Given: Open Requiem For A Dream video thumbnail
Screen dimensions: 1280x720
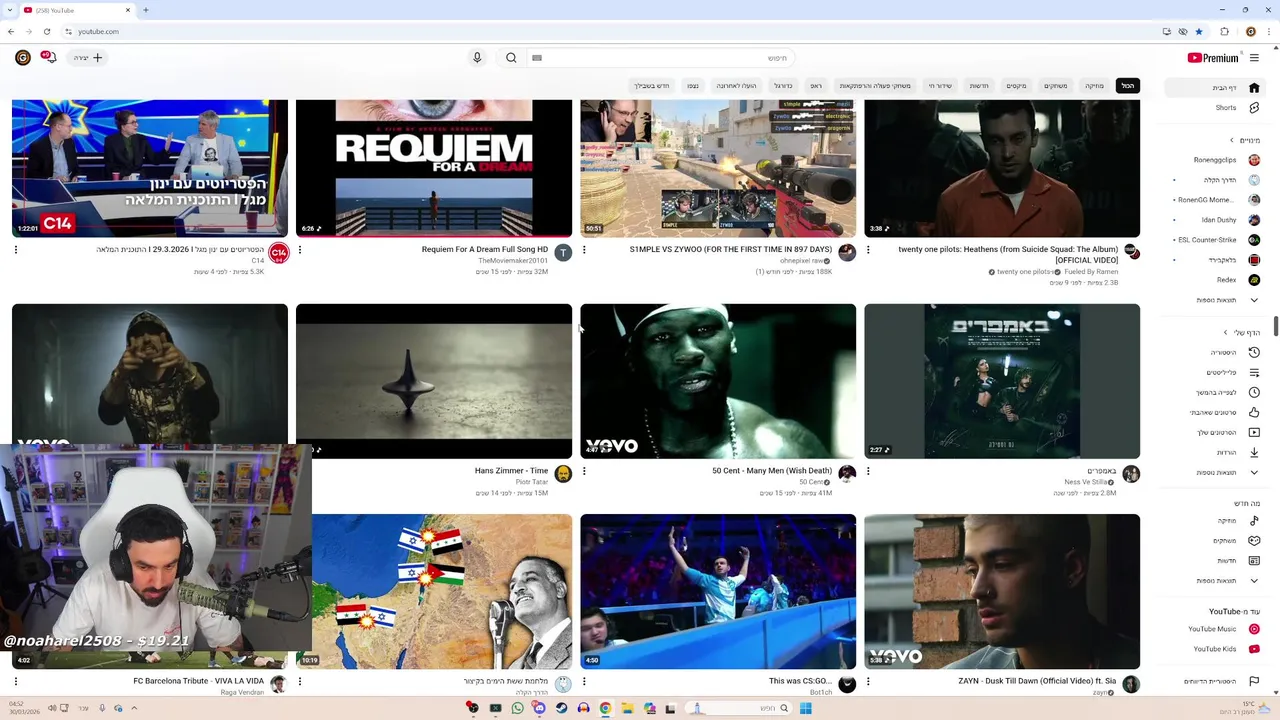Looking at the screenshot, I should click(x=434, y=168).
